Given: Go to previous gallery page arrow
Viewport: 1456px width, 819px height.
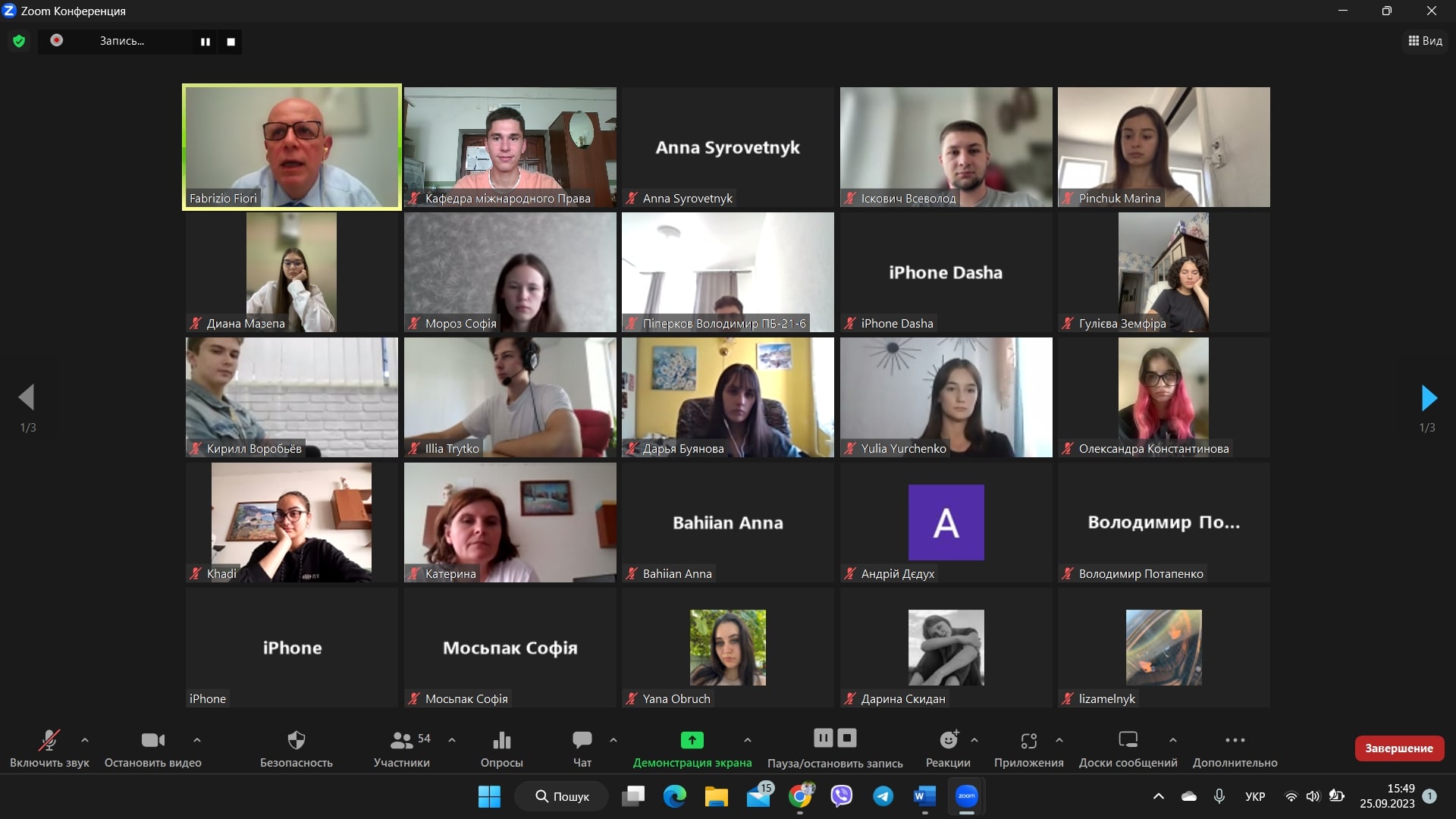Looking at the screenshot, I should click(27, 397).
